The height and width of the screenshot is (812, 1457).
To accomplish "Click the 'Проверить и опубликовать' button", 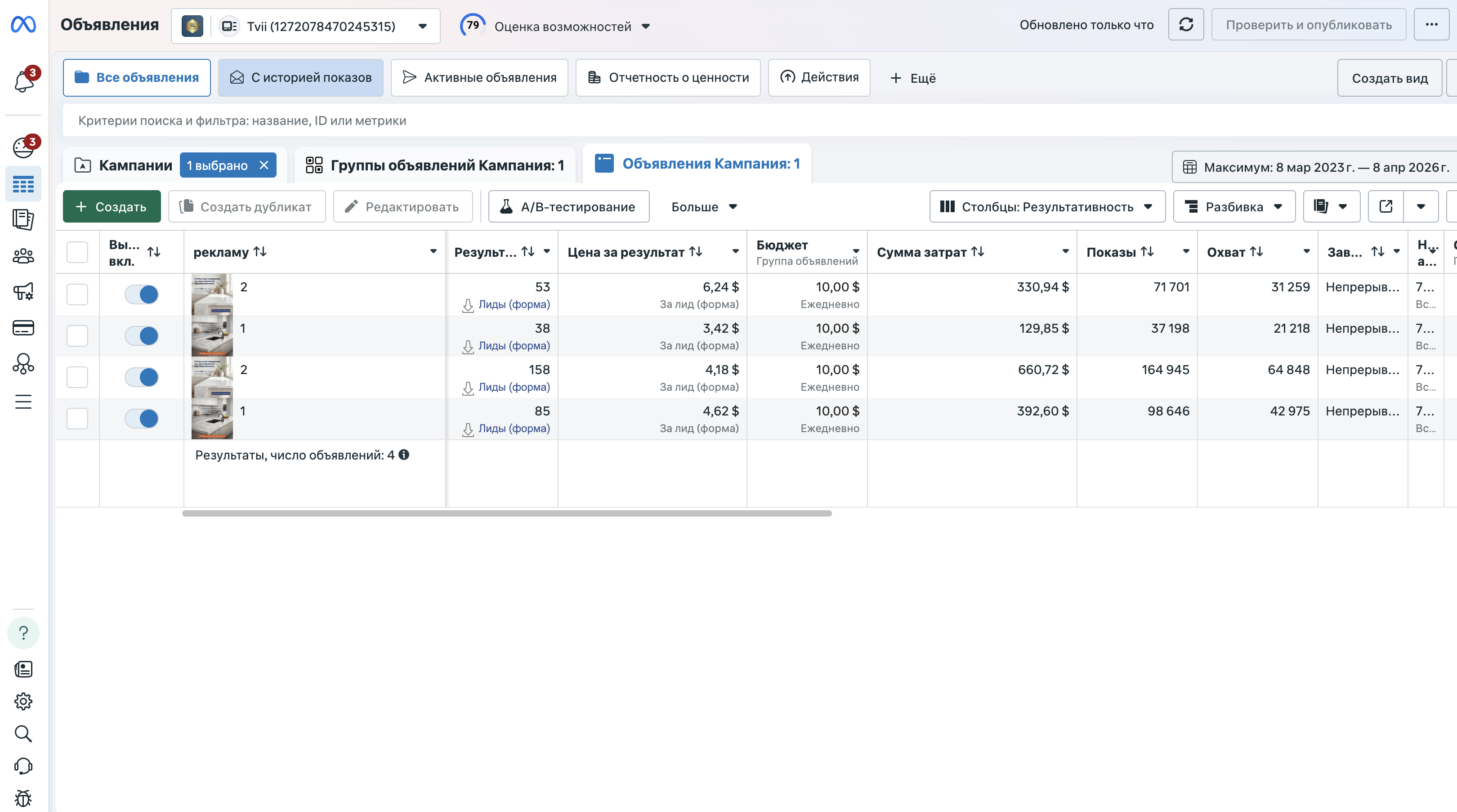I will click(1309, 25).
